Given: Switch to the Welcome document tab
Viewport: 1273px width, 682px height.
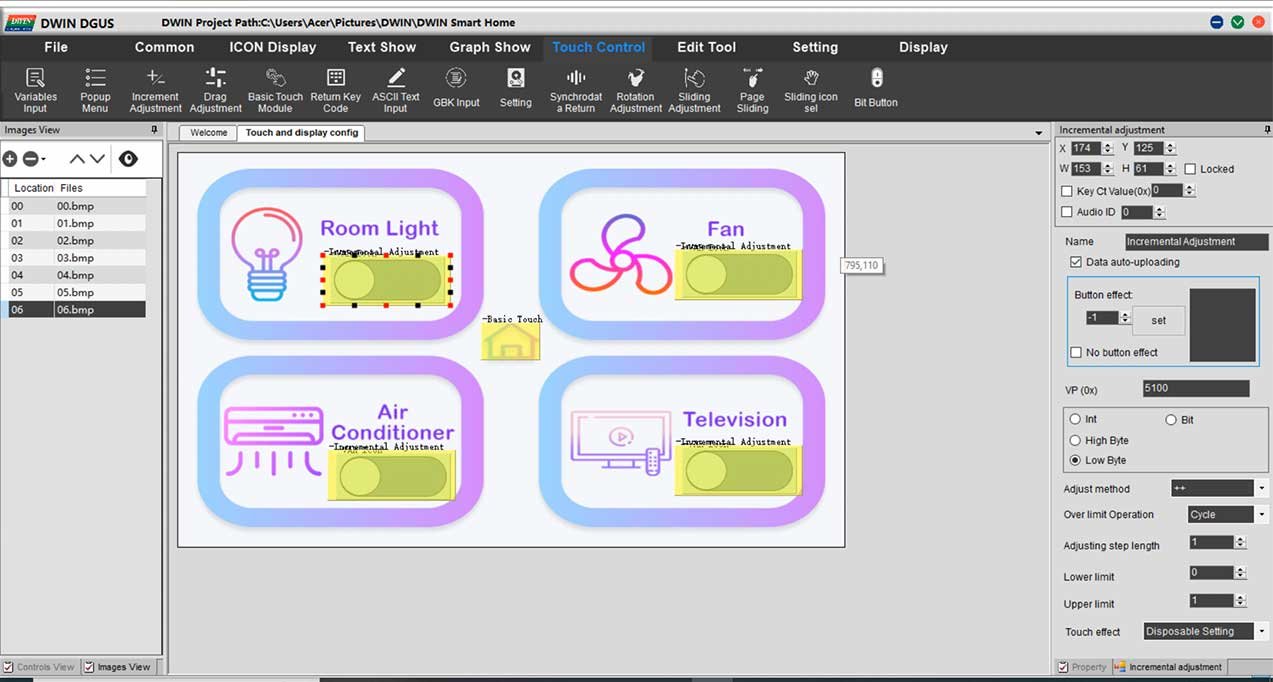Looking at the screenshot, I should (209, 132).
